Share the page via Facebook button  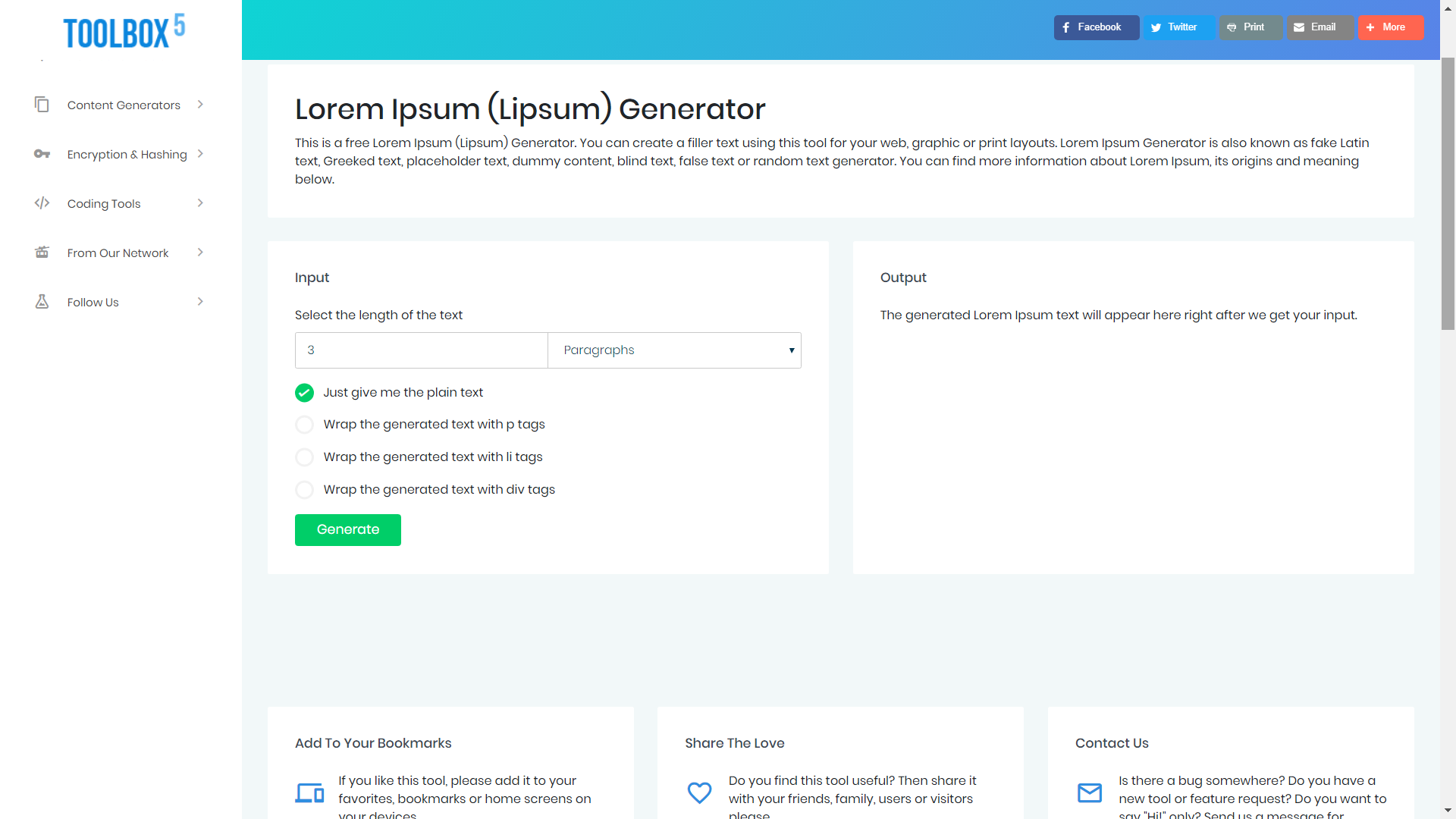point(1096,27)
